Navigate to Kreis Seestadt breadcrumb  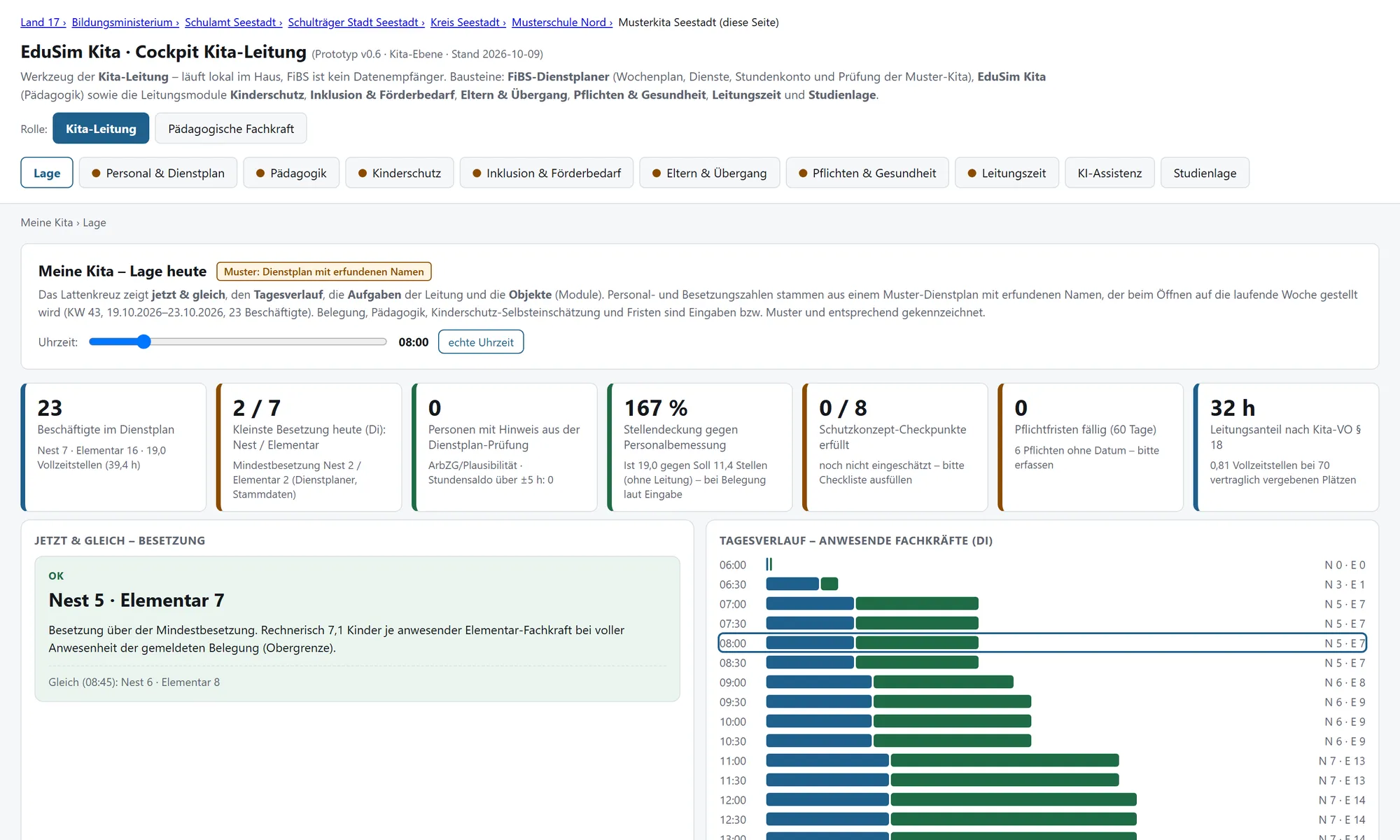point(468,22)
